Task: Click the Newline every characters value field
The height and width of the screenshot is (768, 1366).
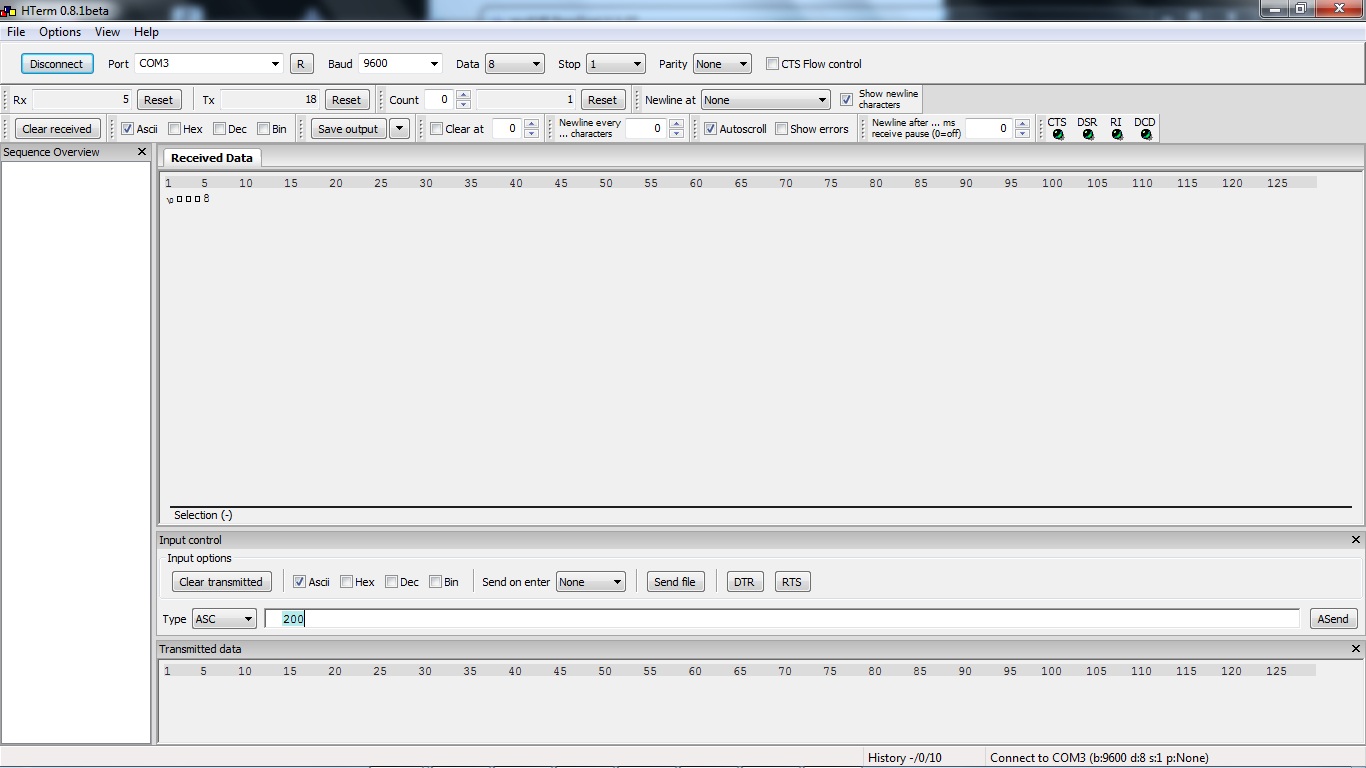Action: pyautogui.click(x=647, y=129)
